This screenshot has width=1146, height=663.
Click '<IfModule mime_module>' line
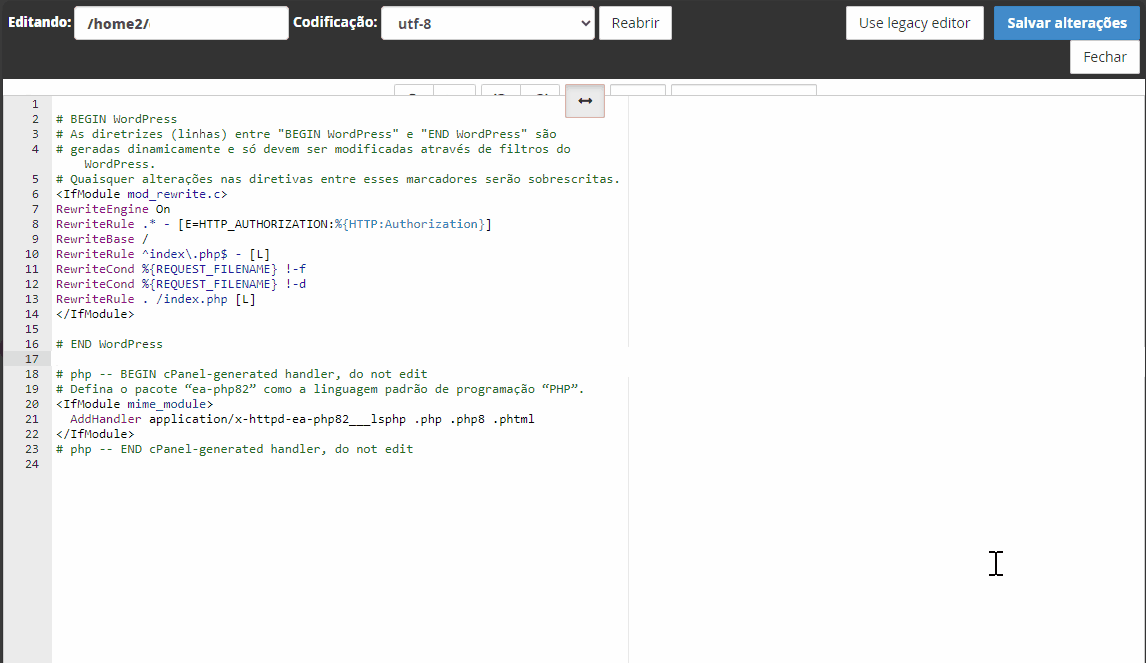point(134,404)
